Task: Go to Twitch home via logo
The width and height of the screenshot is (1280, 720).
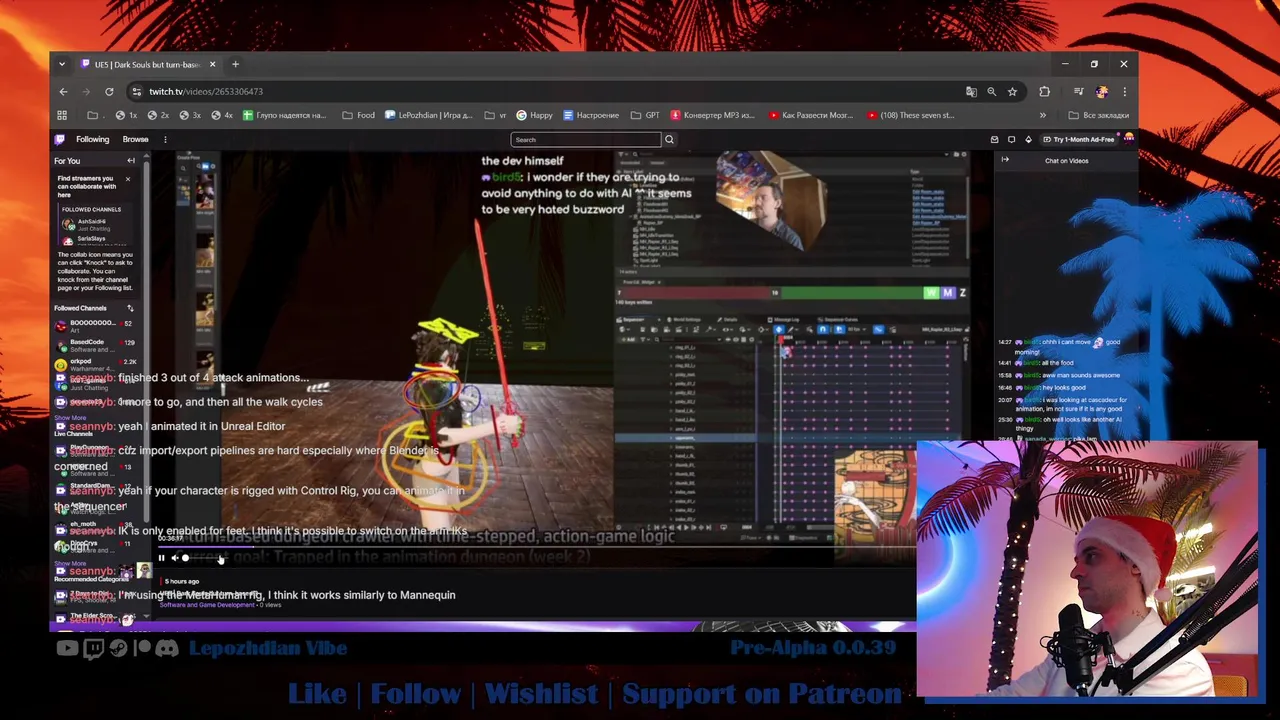Action: pos(60,139)
